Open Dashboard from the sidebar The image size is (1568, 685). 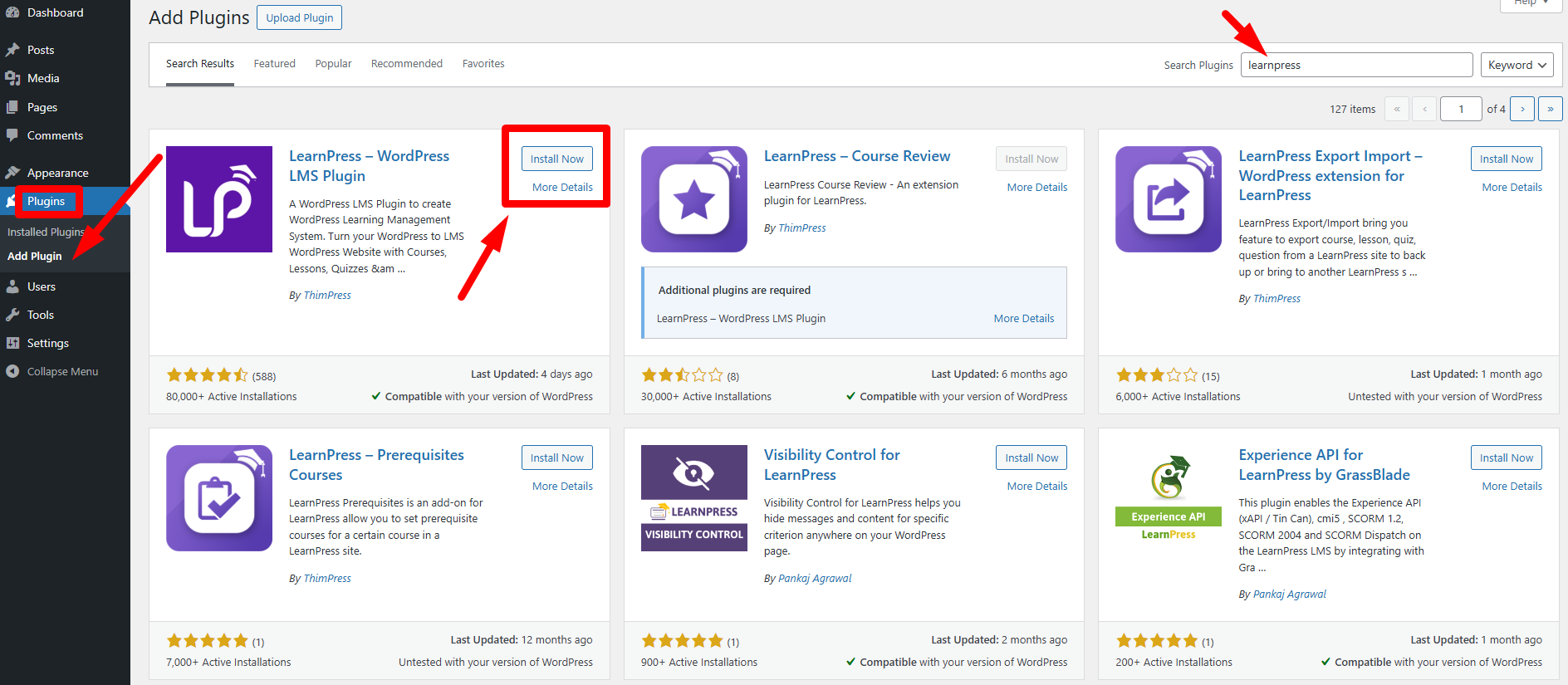click(55, 12)
